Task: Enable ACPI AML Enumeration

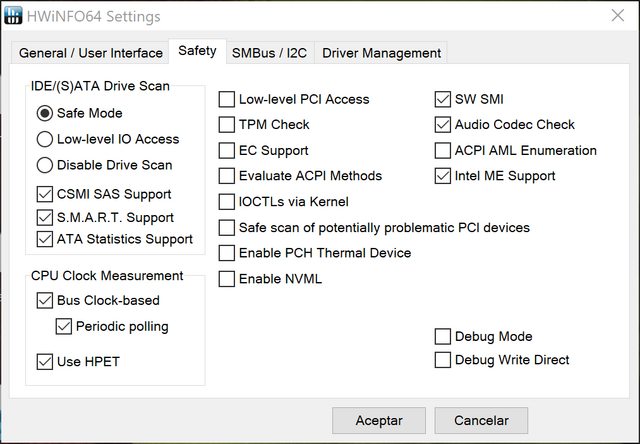Action: tap(442, 151)
